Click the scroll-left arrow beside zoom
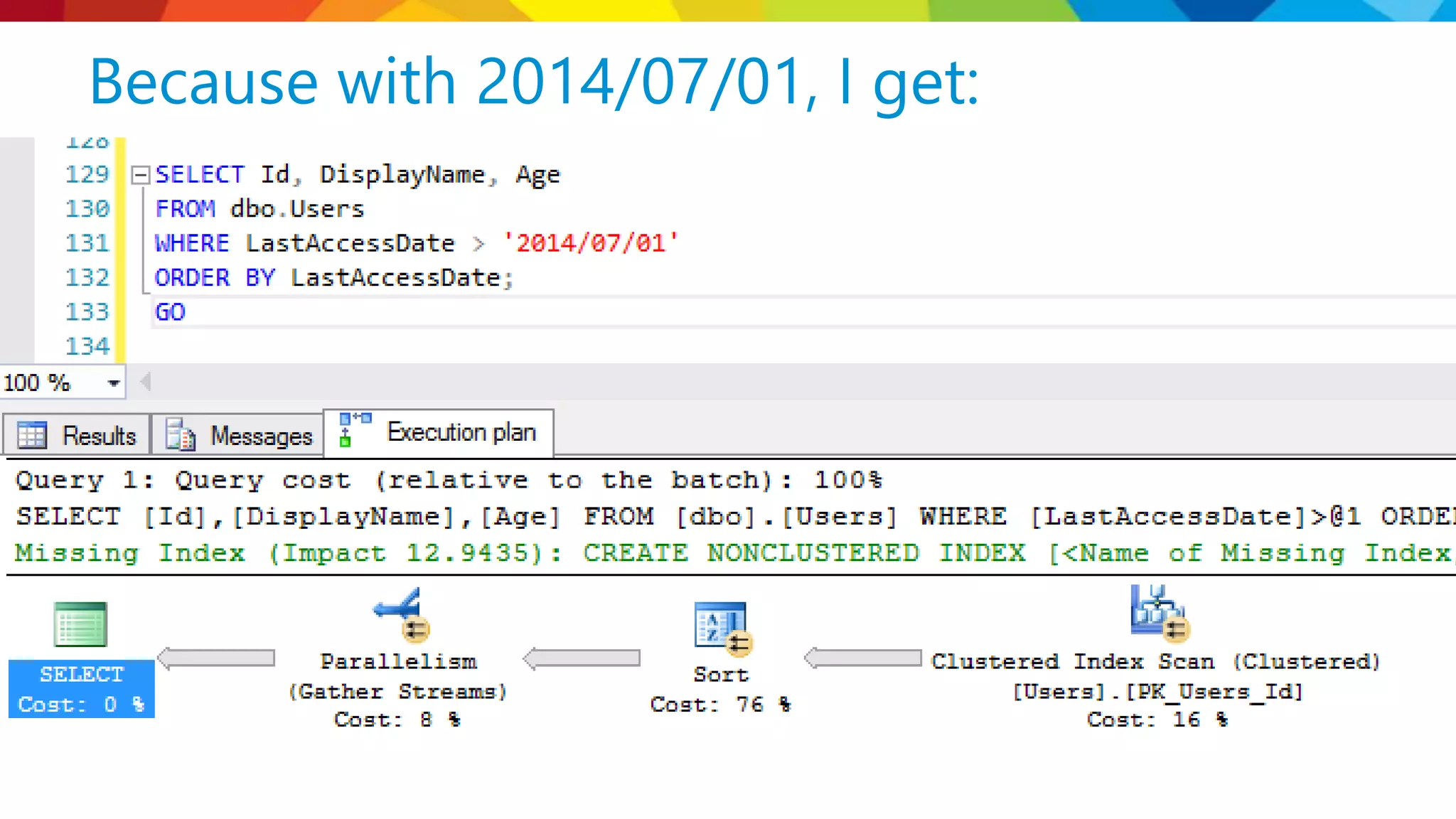This screenshot has height=819, width=1456. pos(146,382)
